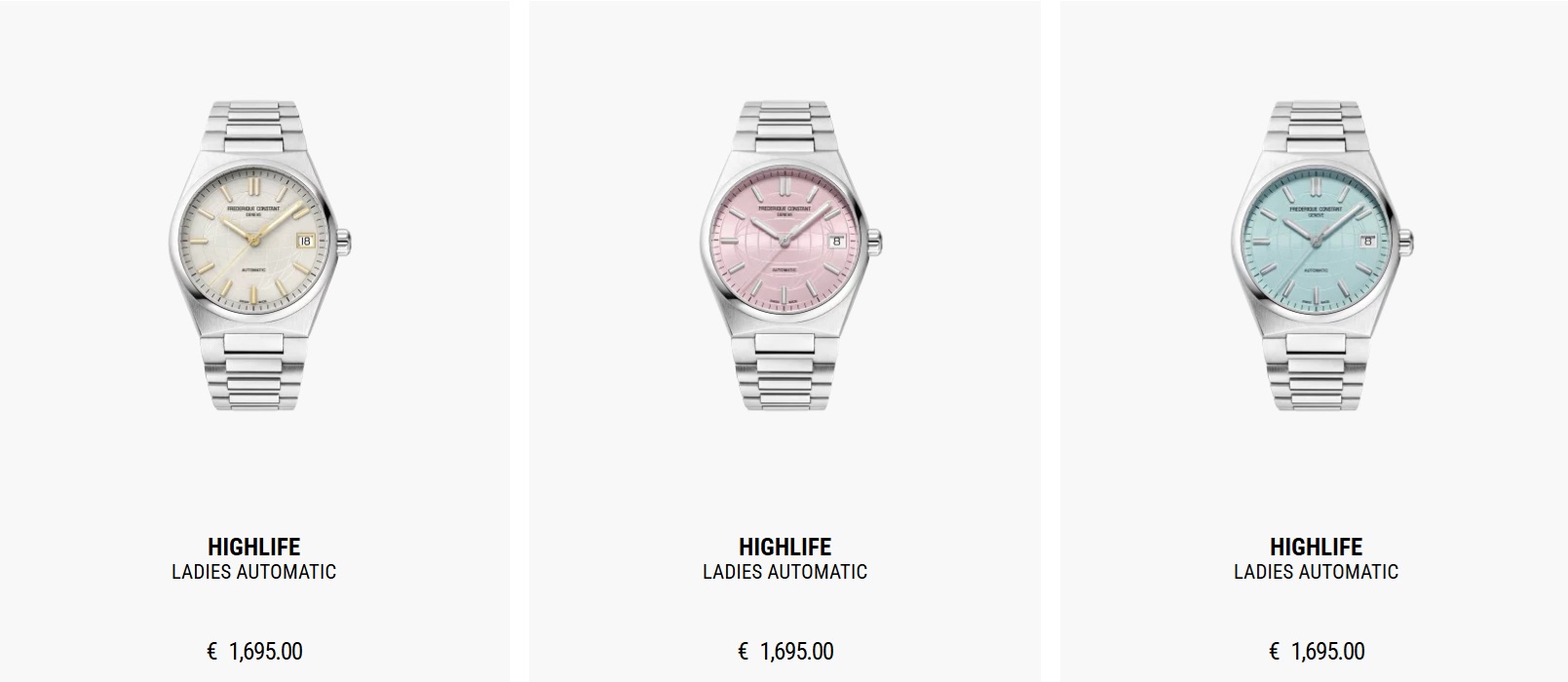Click the date window on the blue dial
The width and height of the screenshot is (1568, 682).
coord(1369,240)
